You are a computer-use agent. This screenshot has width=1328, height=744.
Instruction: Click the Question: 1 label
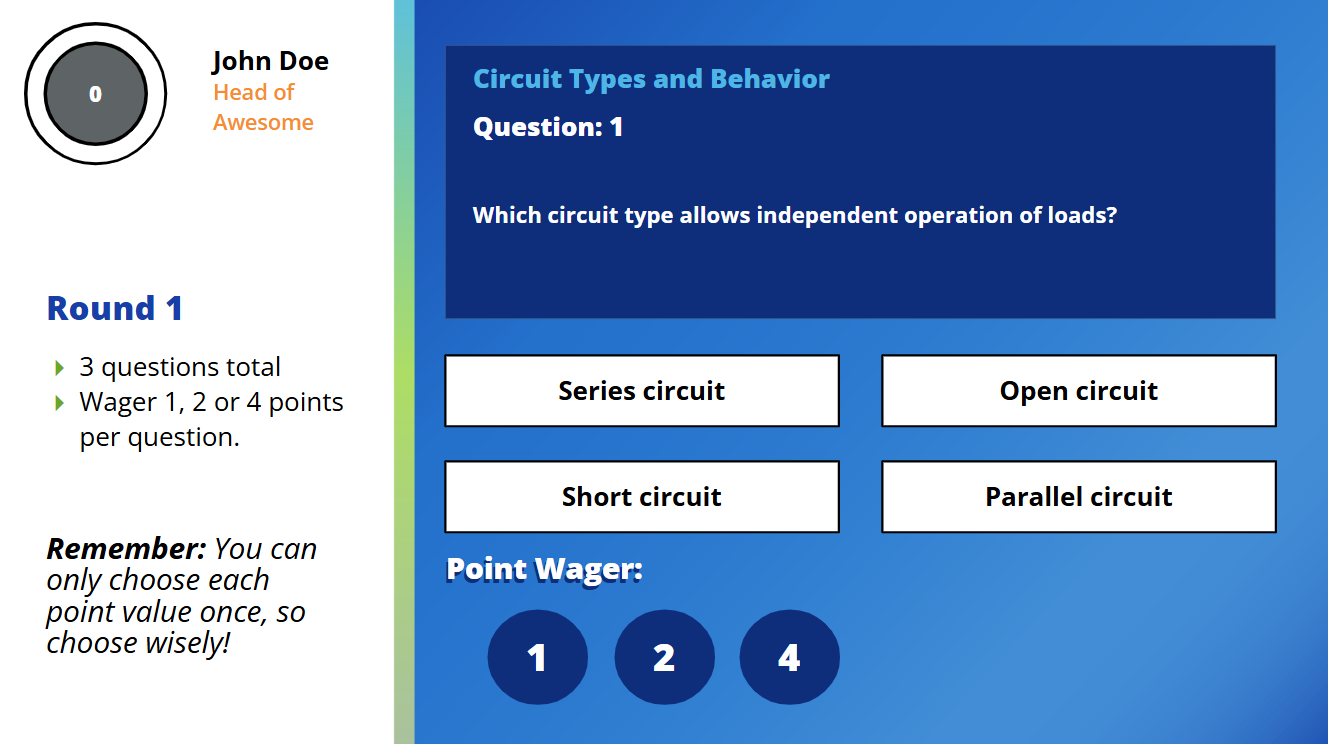coord(548,127)
